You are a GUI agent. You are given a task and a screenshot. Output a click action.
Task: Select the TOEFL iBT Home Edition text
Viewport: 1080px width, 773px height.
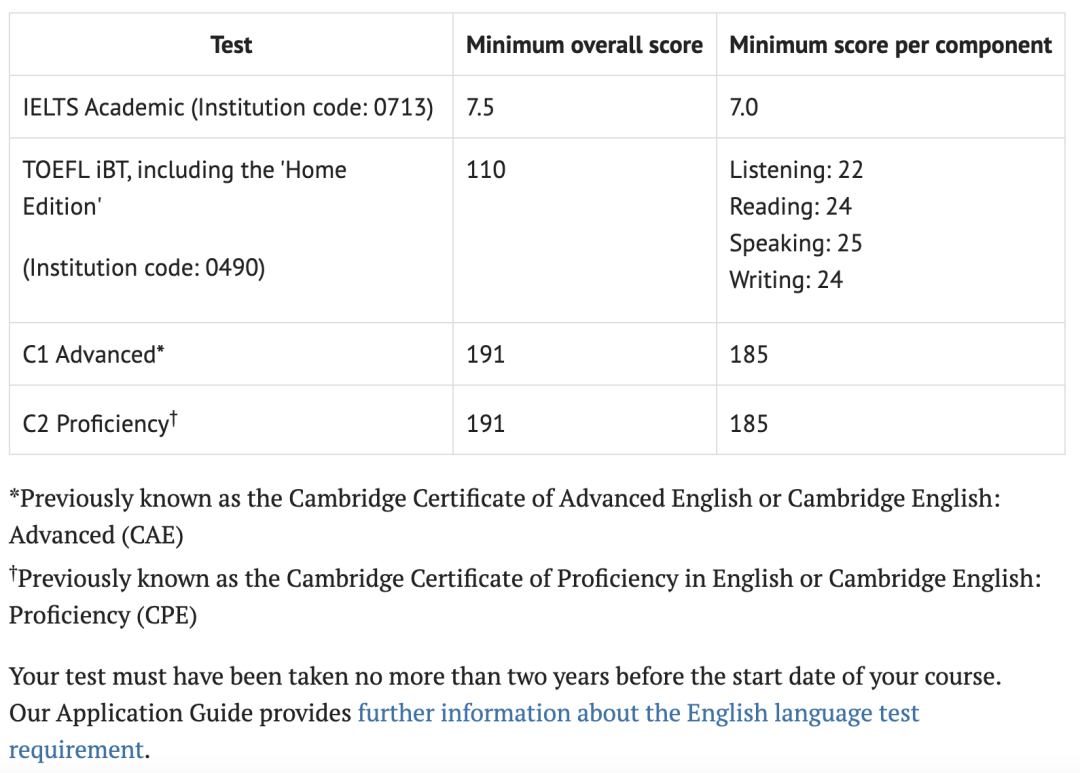point(185,188)
